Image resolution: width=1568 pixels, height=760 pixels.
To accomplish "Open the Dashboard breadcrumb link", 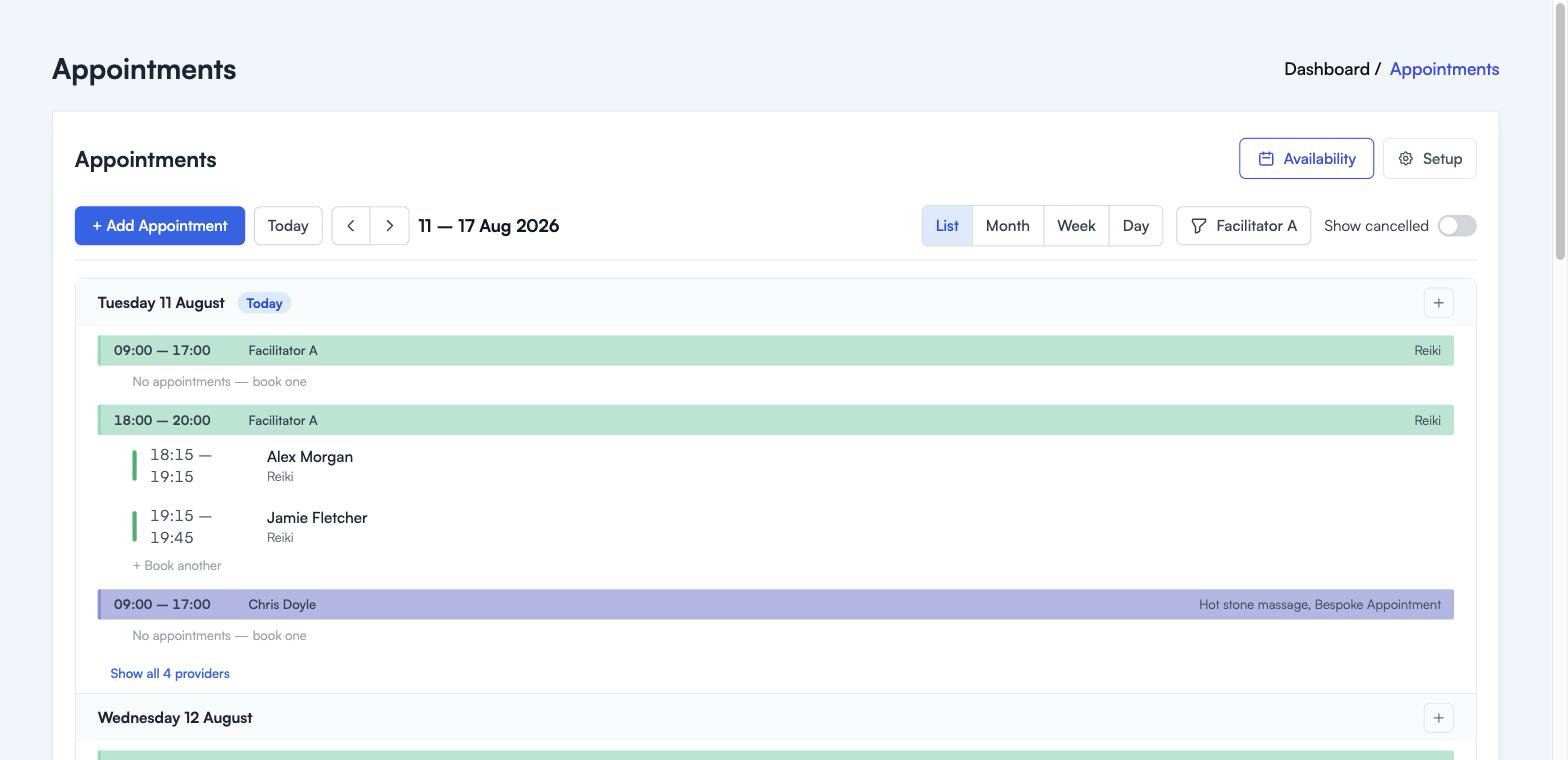I will pyautogui.click(x=1327, y=69).
